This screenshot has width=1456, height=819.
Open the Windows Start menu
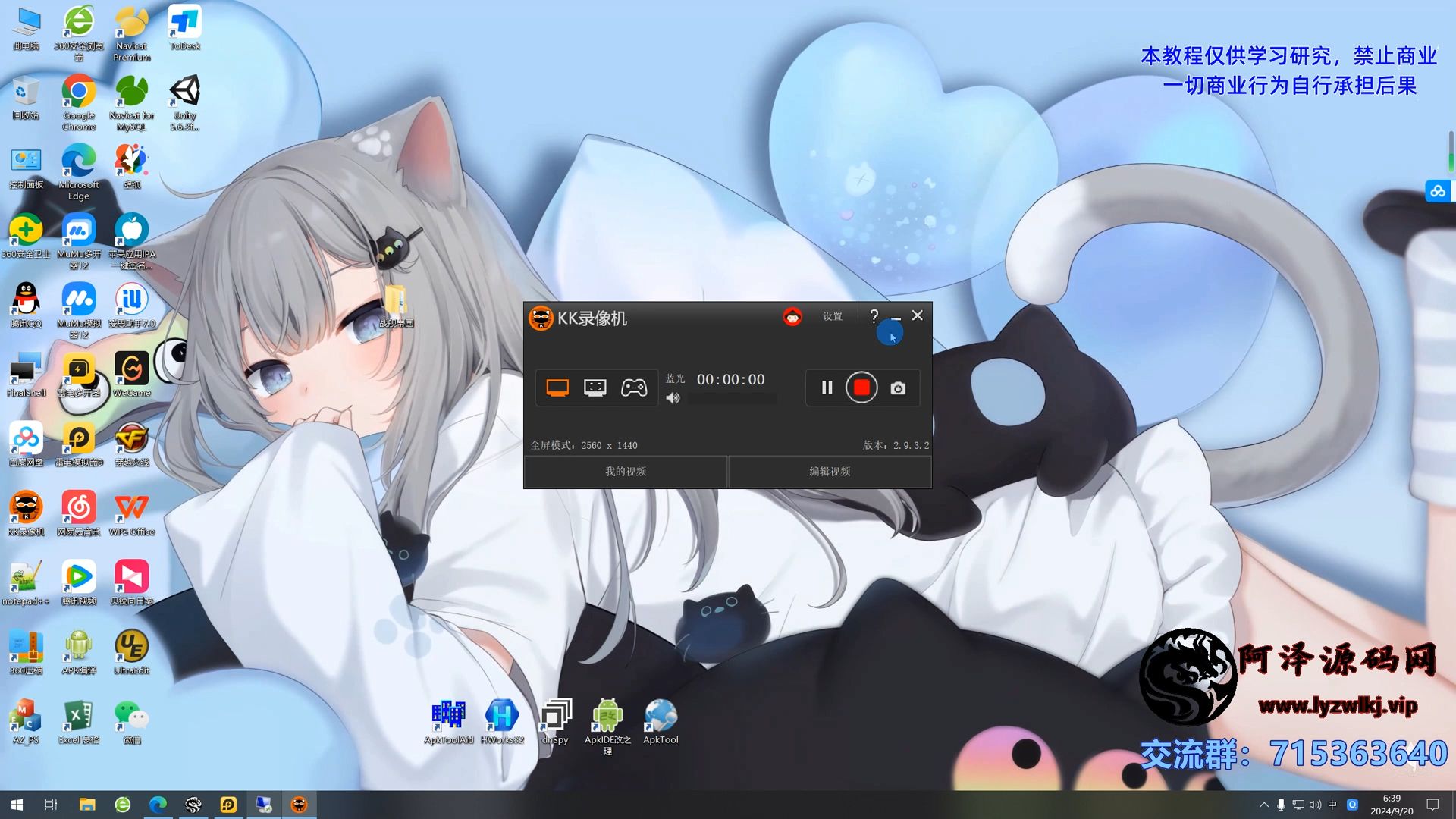pyautogui.click(x=17, y=805)
